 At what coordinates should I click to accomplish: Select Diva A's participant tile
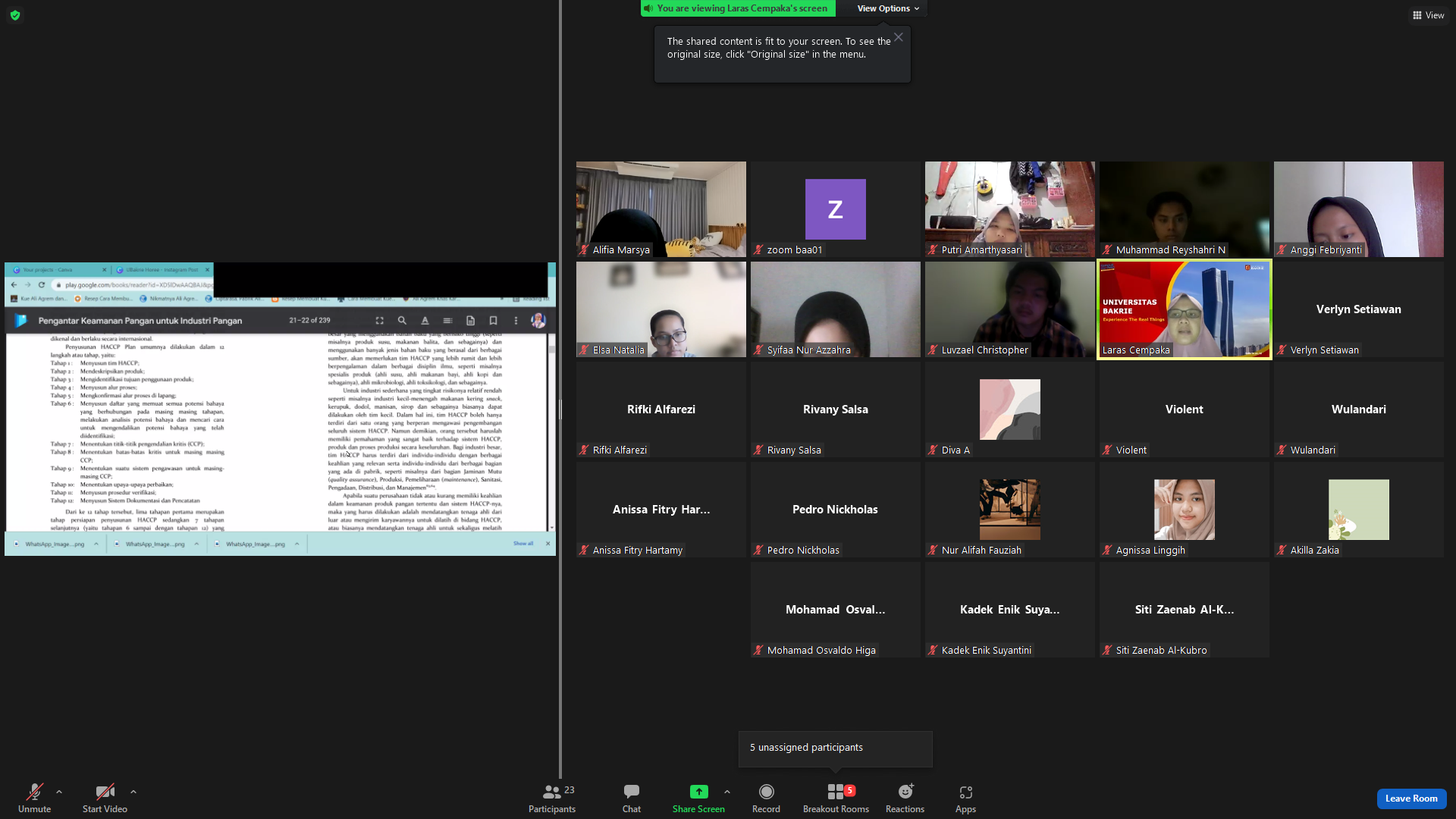pos(1010,409)
